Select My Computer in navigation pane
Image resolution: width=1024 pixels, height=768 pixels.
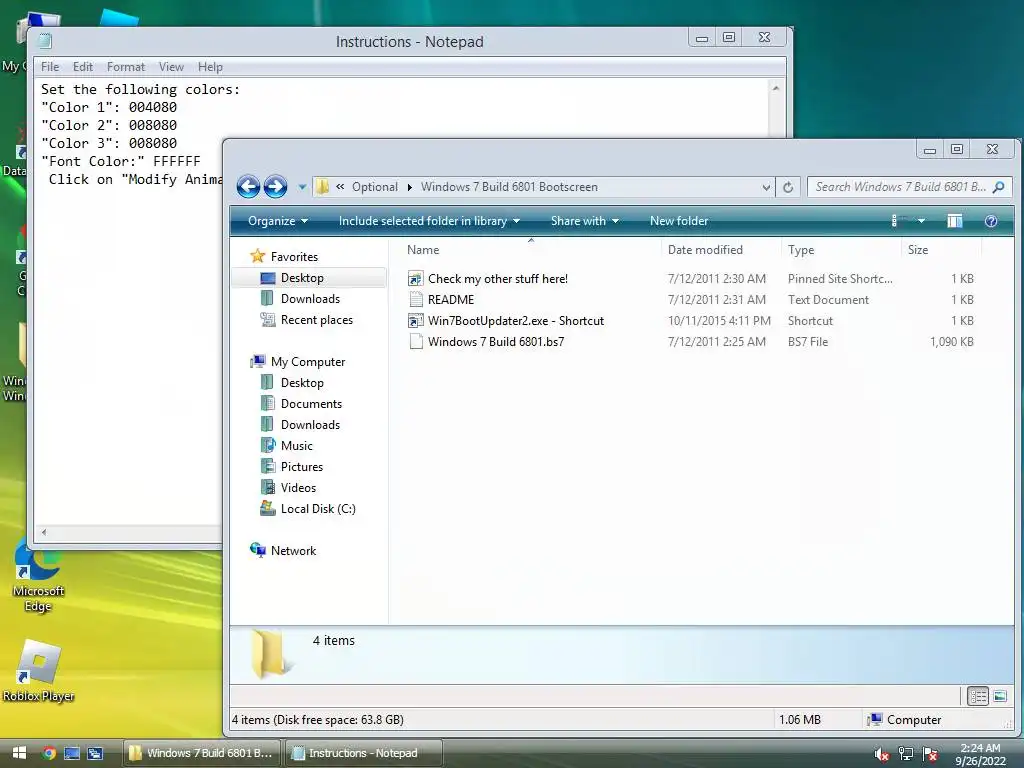point(308,361)
